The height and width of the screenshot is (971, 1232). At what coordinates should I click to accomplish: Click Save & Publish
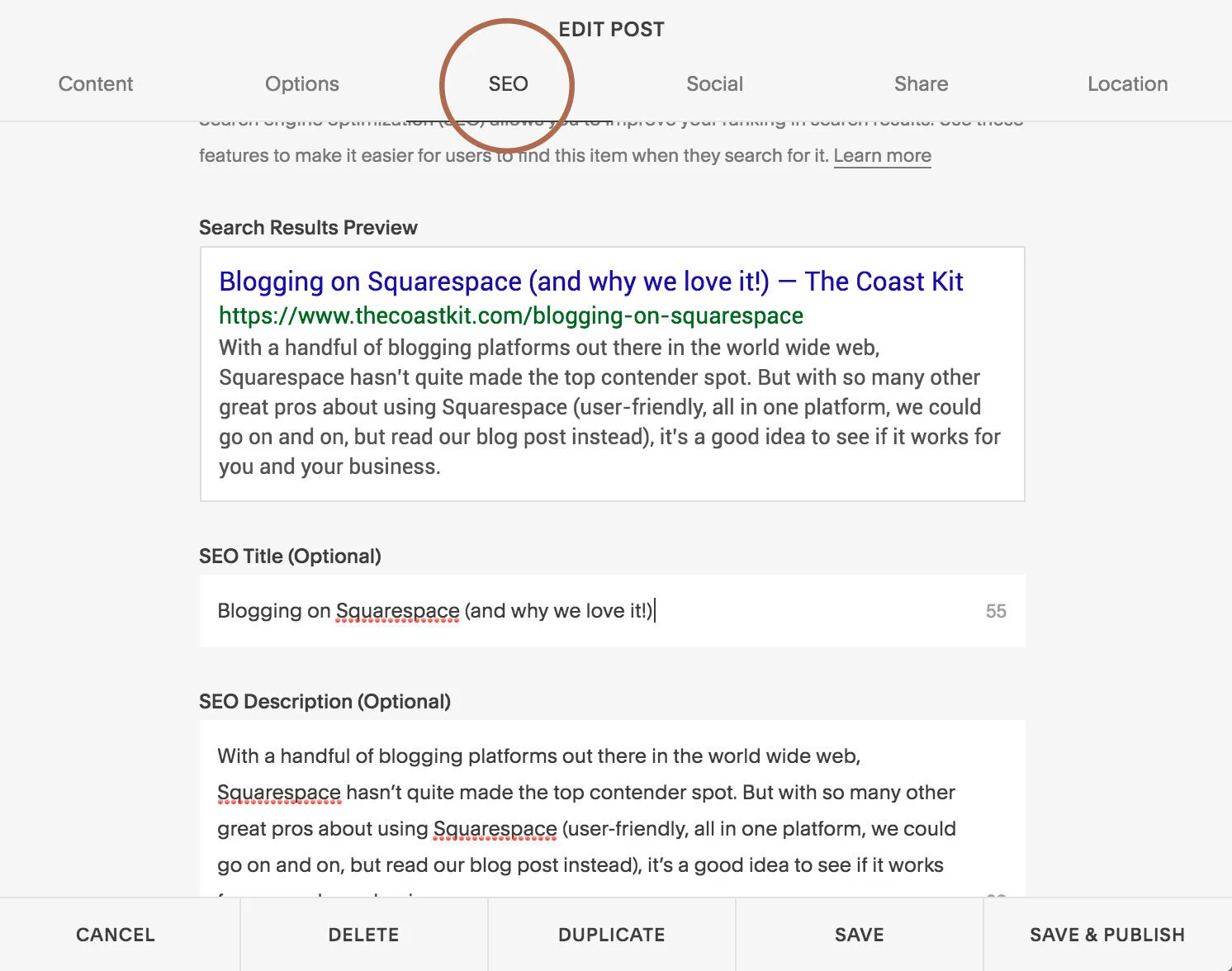tap(1107, 935)
